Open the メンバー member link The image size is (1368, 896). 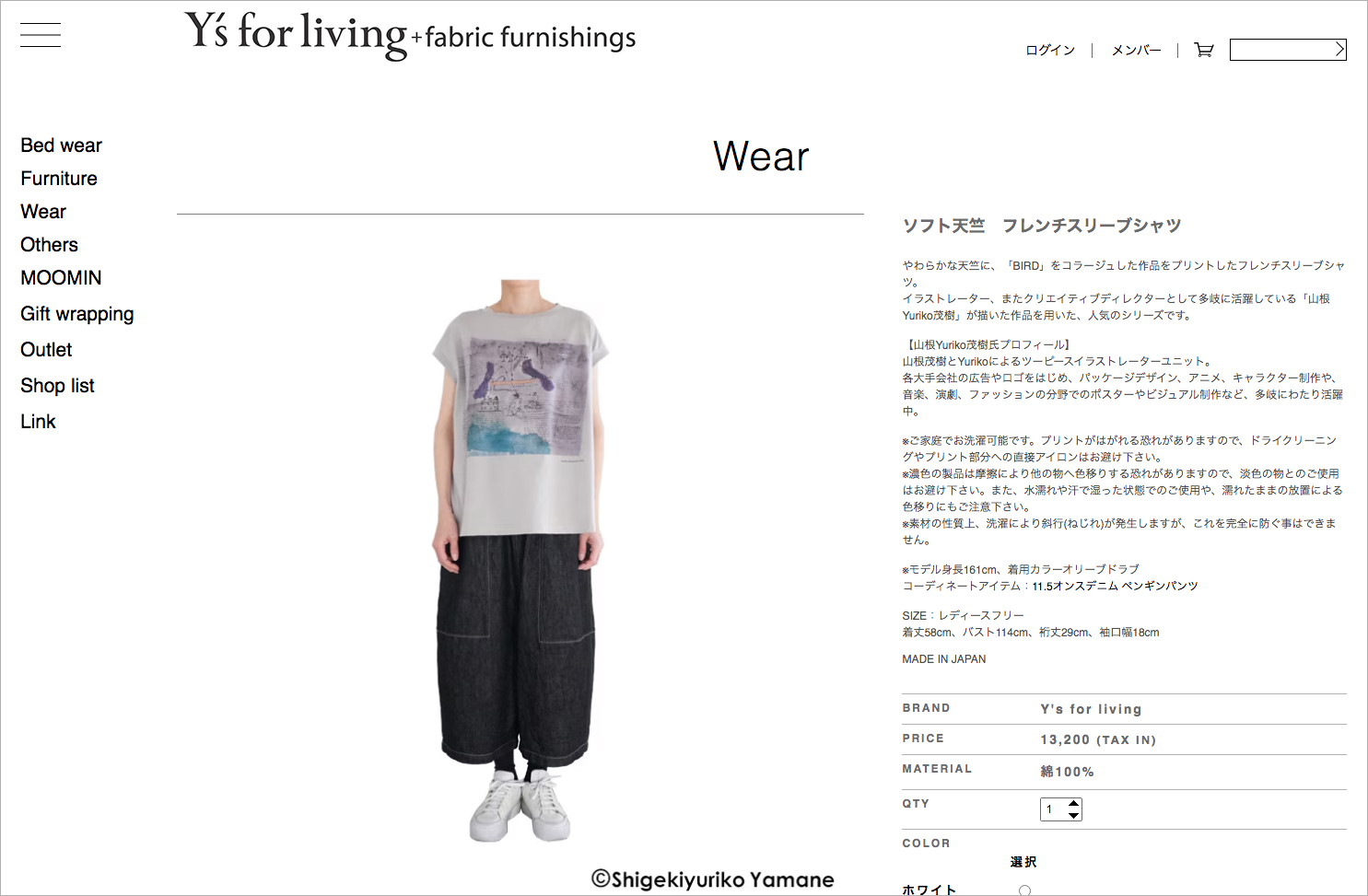coord(1136,51)
